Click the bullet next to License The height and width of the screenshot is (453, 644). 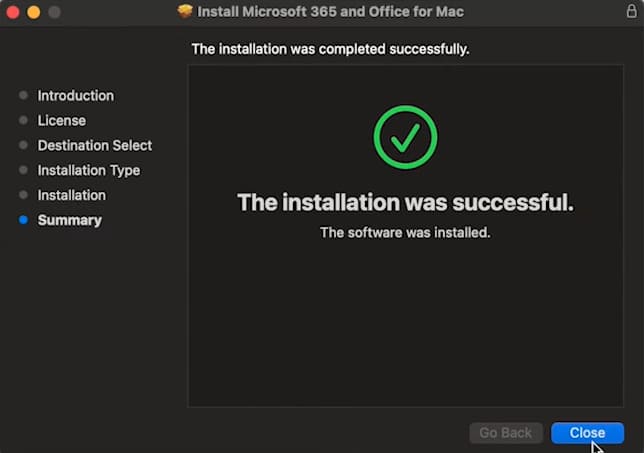23,121
